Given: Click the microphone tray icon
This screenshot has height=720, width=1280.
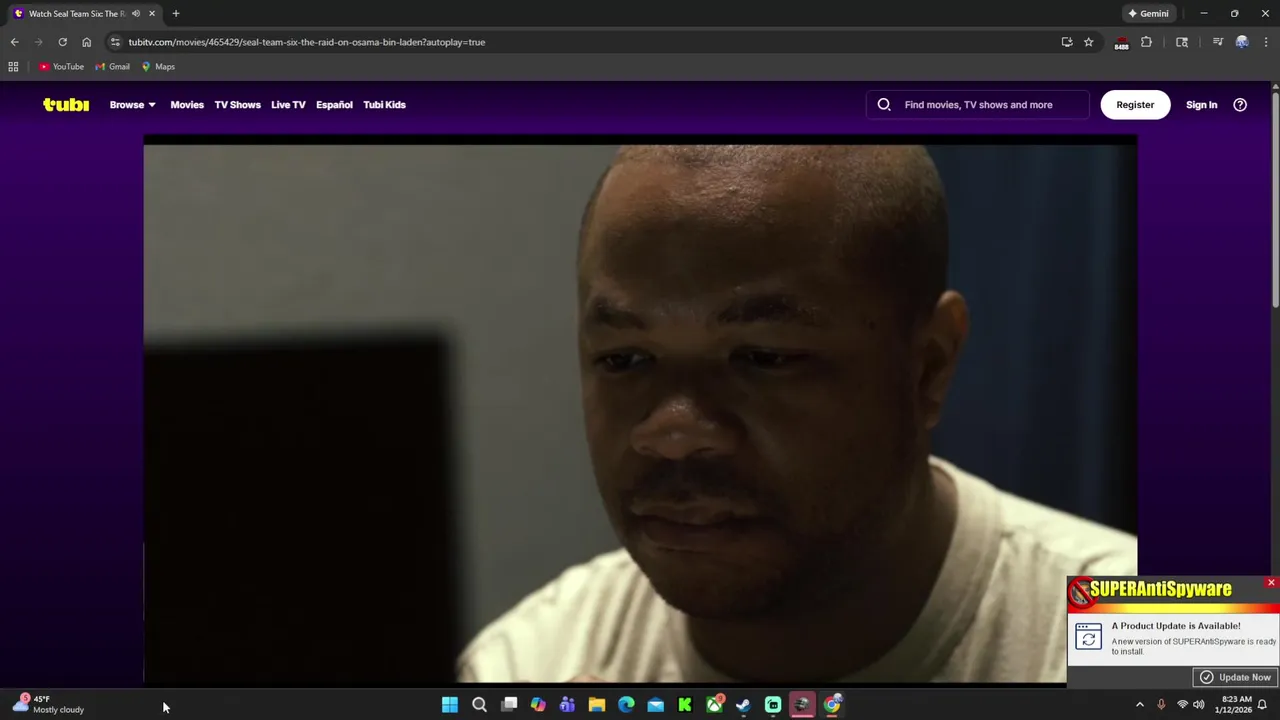Looking at the screenshot, I should 1161,705.
